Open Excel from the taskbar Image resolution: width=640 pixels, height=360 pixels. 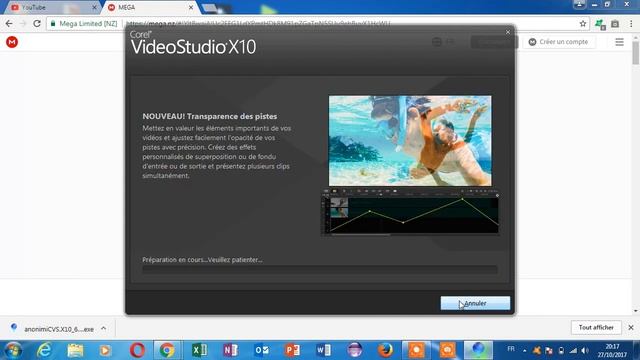(199, 350)
